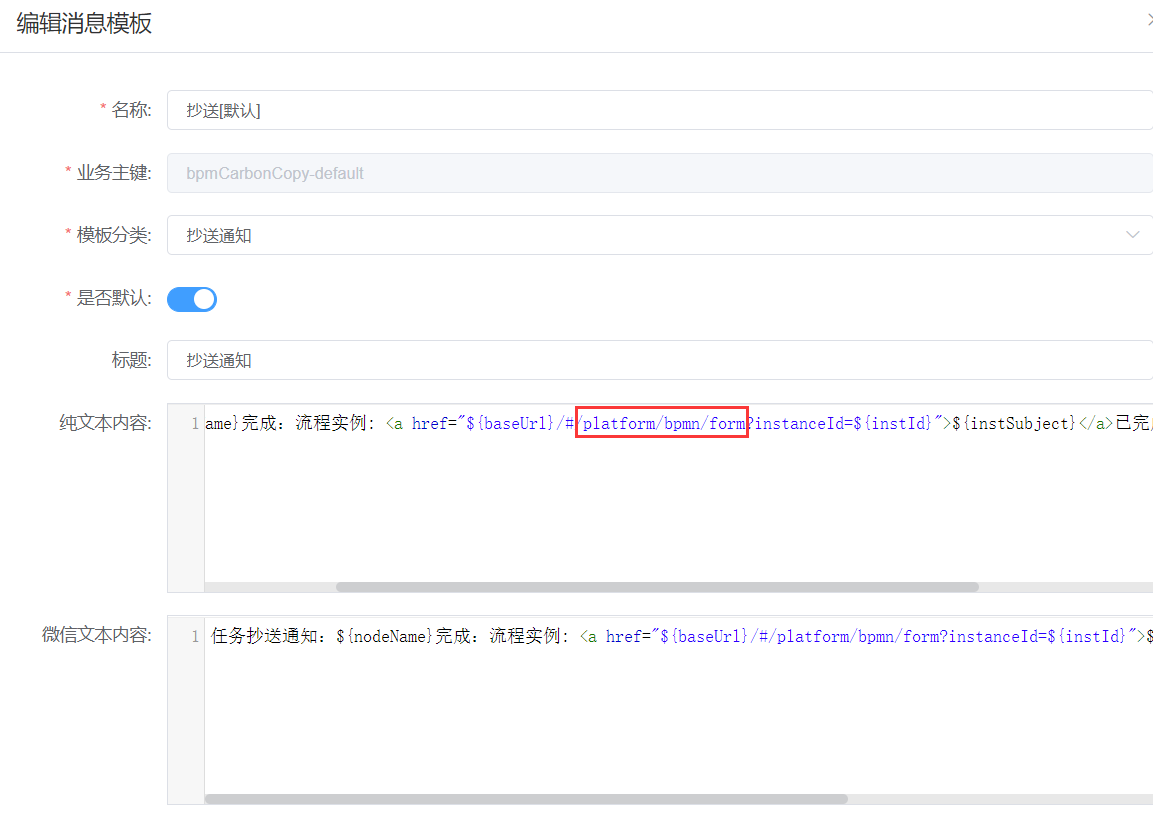Select line number 1 in plain text gutter
The height and width of the screenshot is (822, 1153).
click(195, 424)
